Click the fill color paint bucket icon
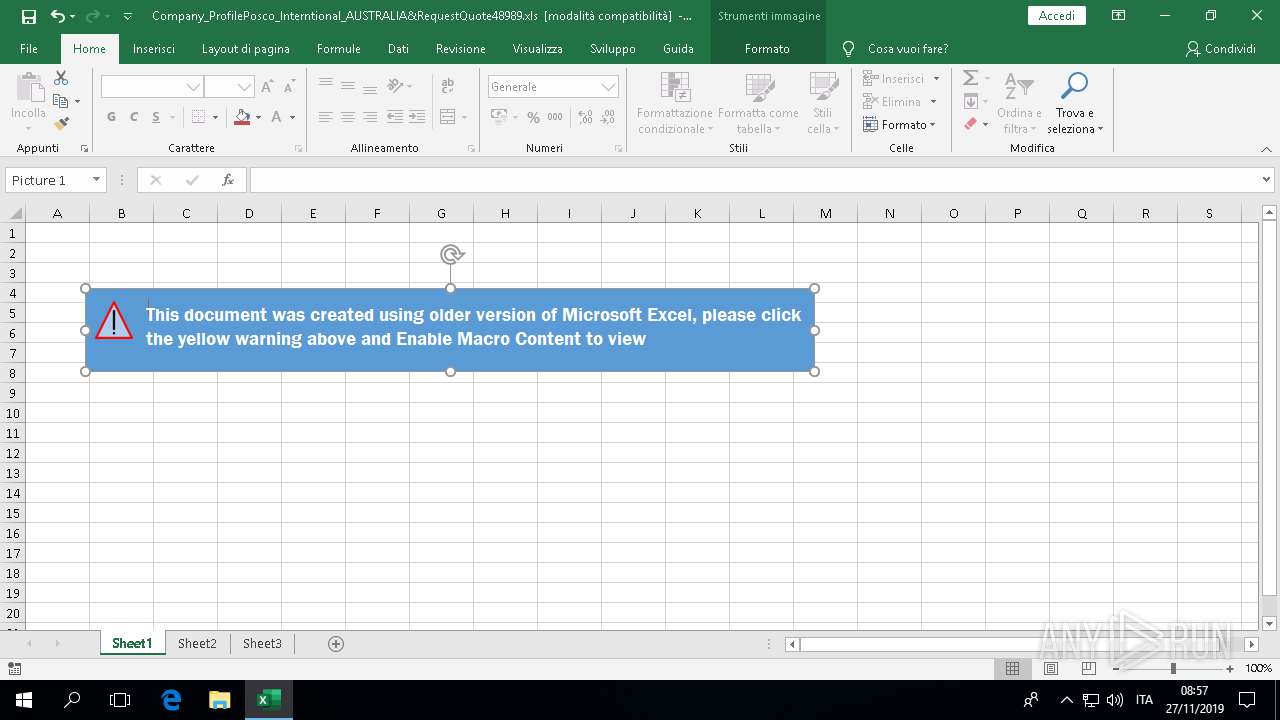The width and height of the screenshot is (1280, 720). point(242,117)
